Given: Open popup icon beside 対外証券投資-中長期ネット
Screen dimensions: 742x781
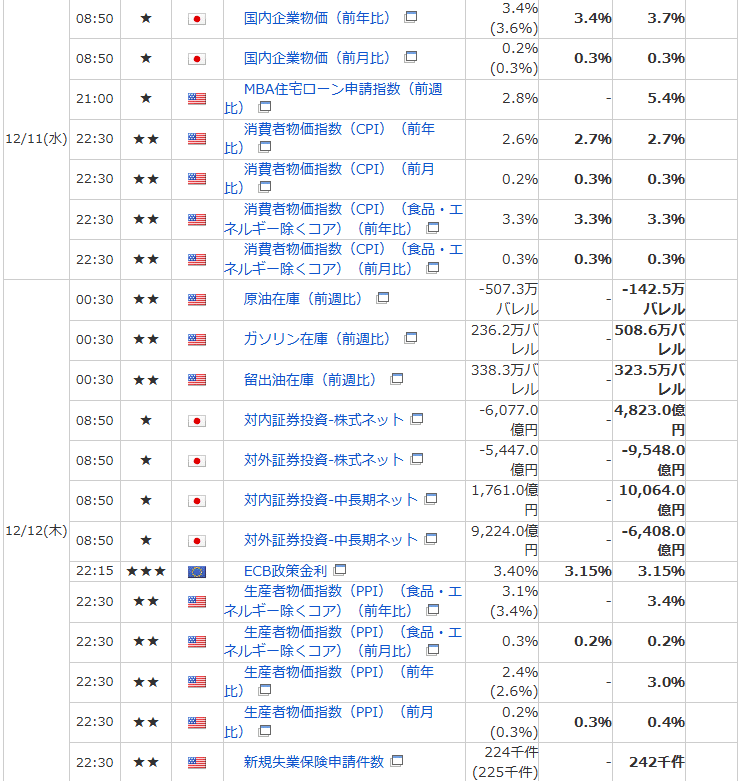Looking at the screenshot, I should click(431, 538).
